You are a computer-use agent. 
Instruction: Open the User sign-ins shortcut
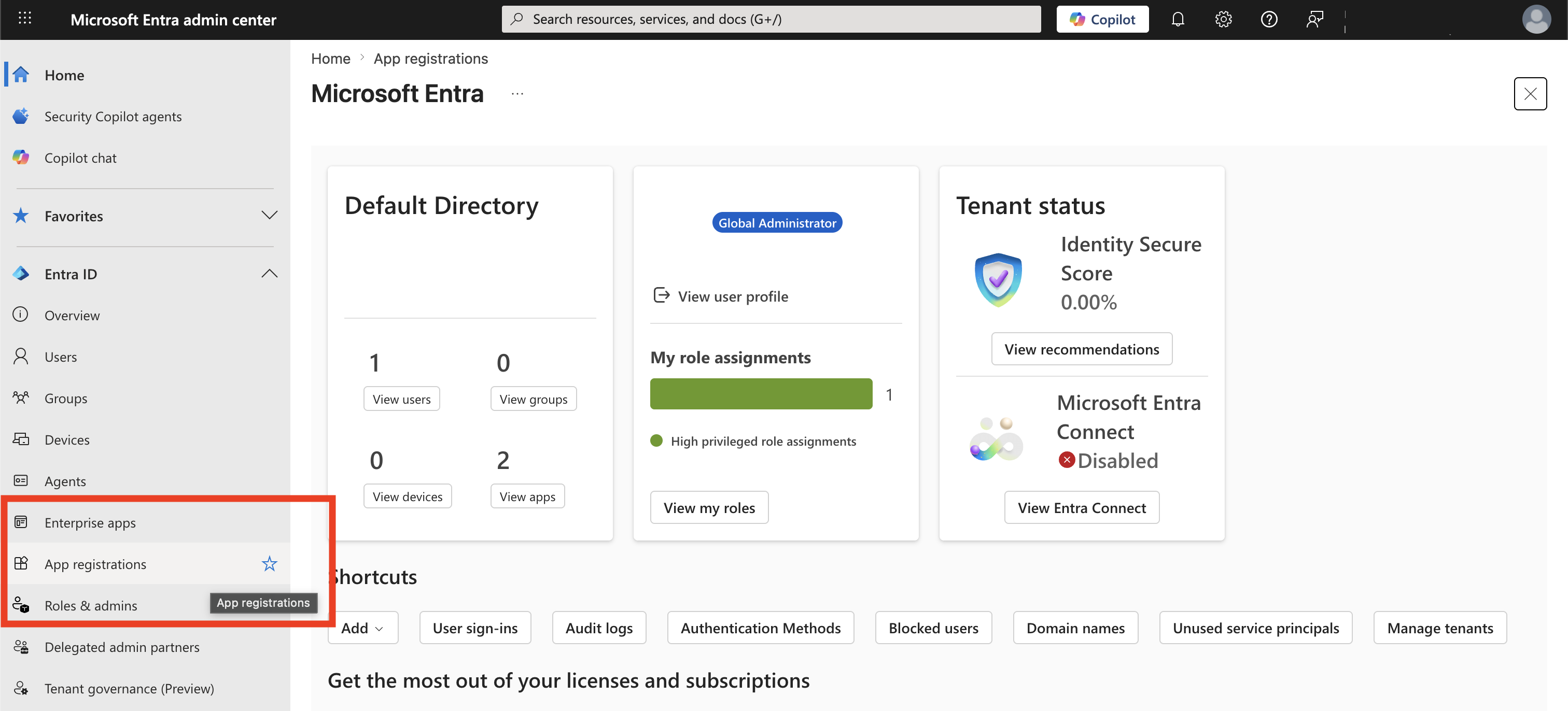(x=475, y=628)
